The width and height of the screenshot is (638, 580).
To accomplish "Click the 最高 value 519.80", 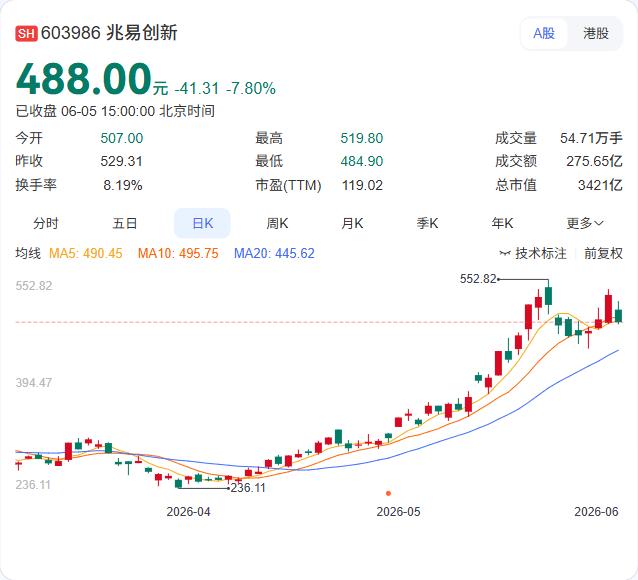I will click(x=362, y=138).
